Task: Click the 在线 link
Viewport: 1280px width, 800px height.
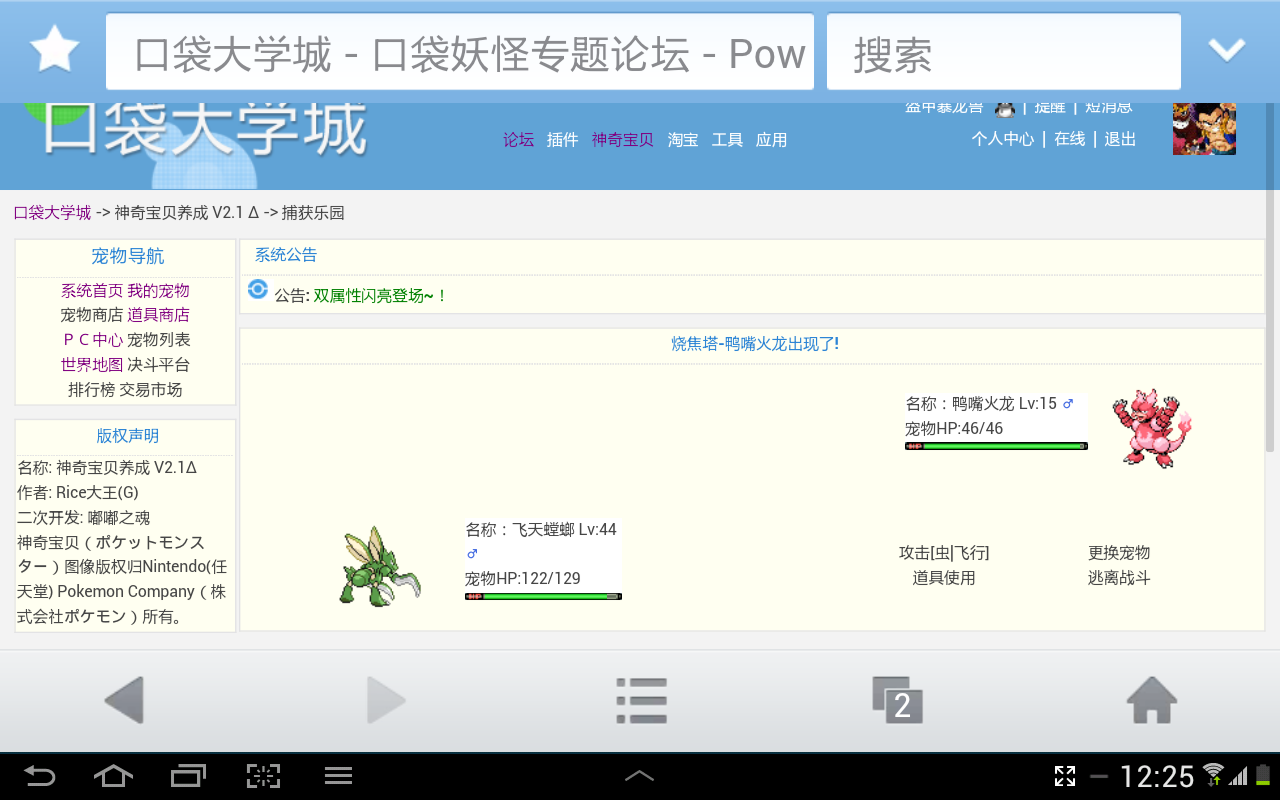Action: tap(1069, 139)
